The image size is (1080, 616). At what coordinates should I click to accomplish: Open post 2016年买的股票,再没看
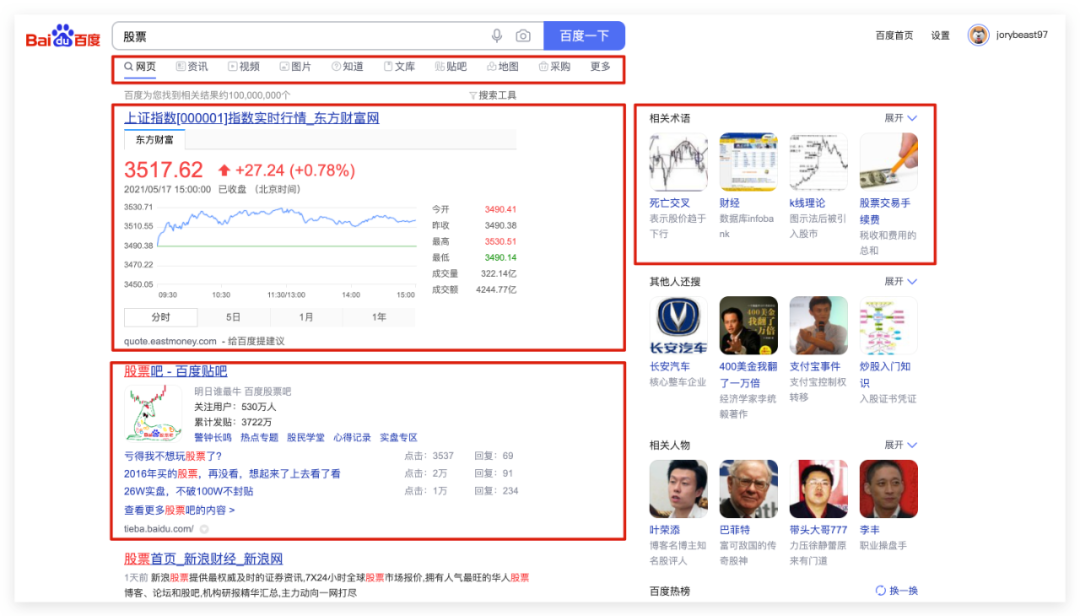232,474
